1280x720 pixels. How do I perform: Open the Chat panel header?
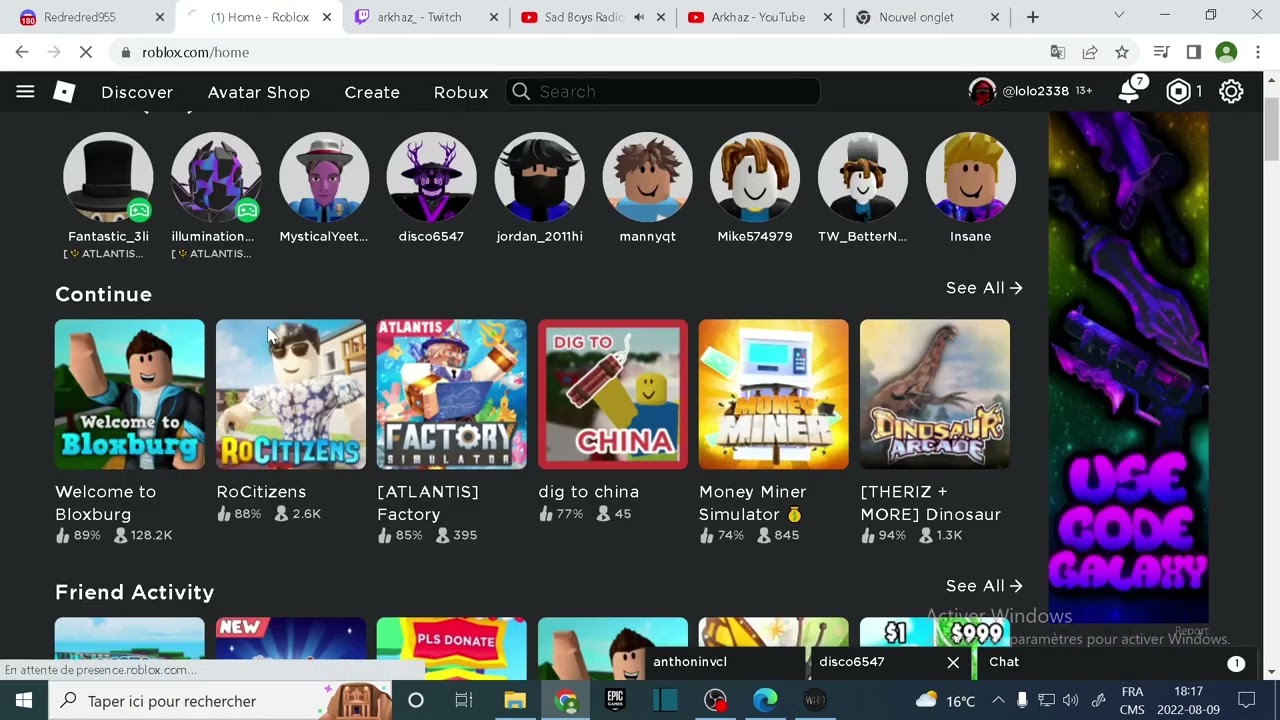point(1113,662)
